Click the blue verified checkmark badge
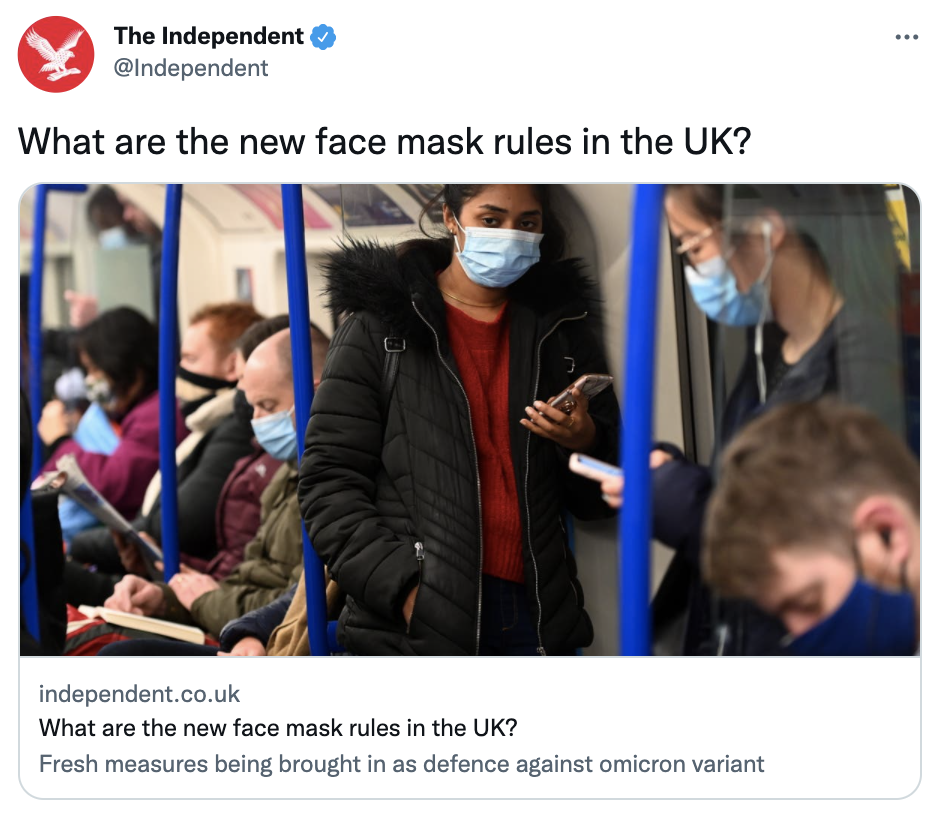 (323, 37)
